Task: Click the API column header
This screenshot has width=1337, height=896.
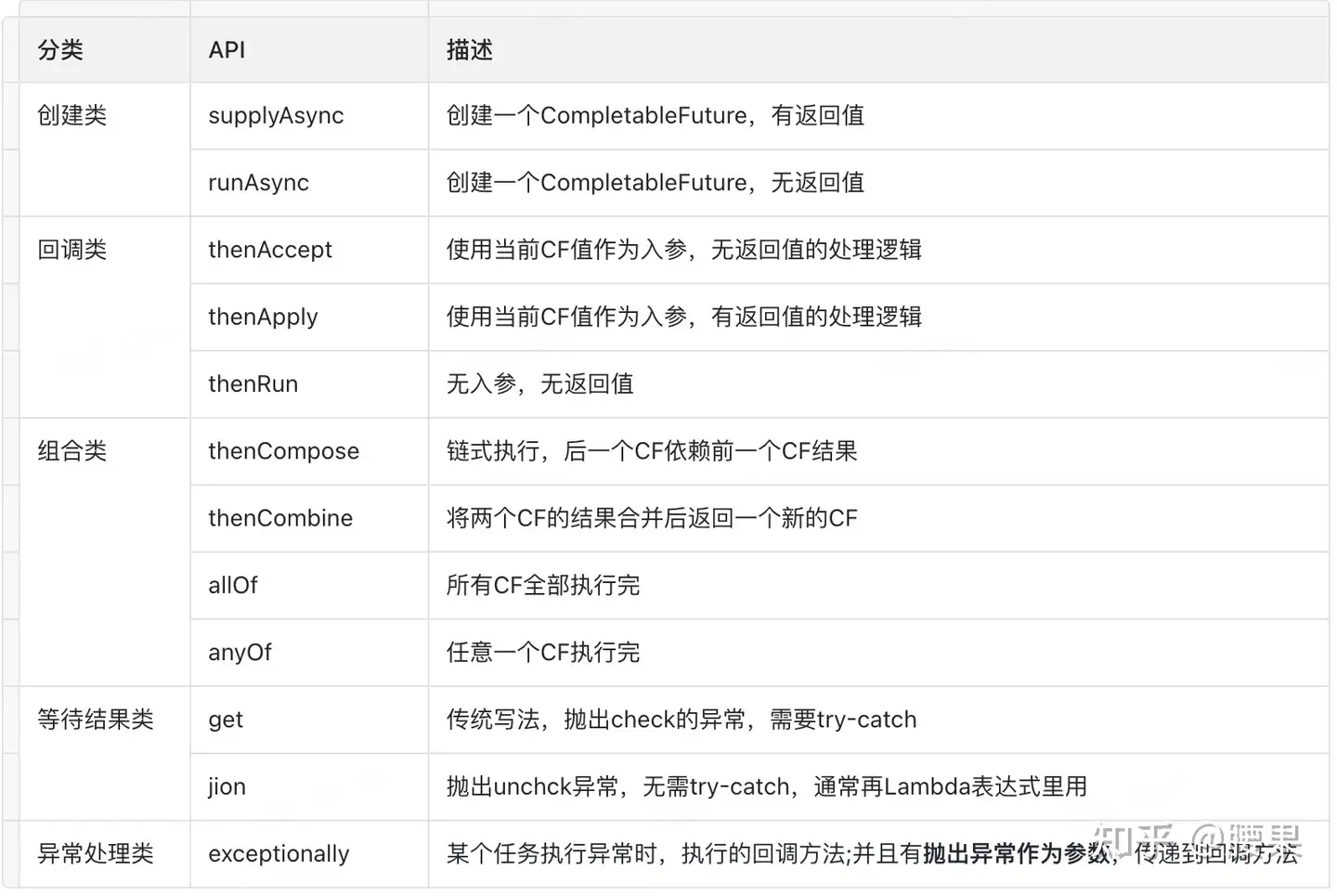Action: point(227,50)
